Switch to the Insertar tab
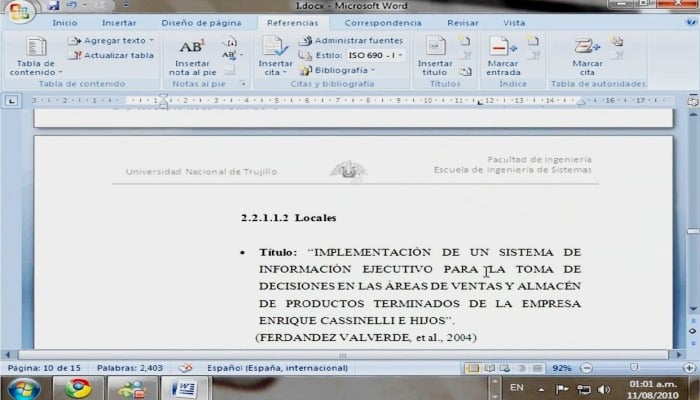 (x=119, y=23)
